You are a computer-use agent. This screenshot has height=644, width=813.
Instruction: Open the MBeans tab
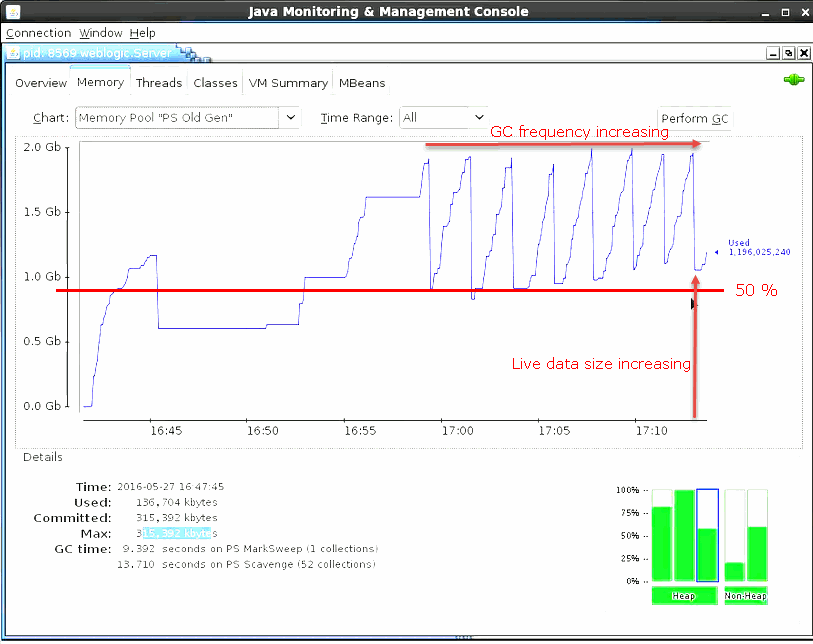point(362,83)
